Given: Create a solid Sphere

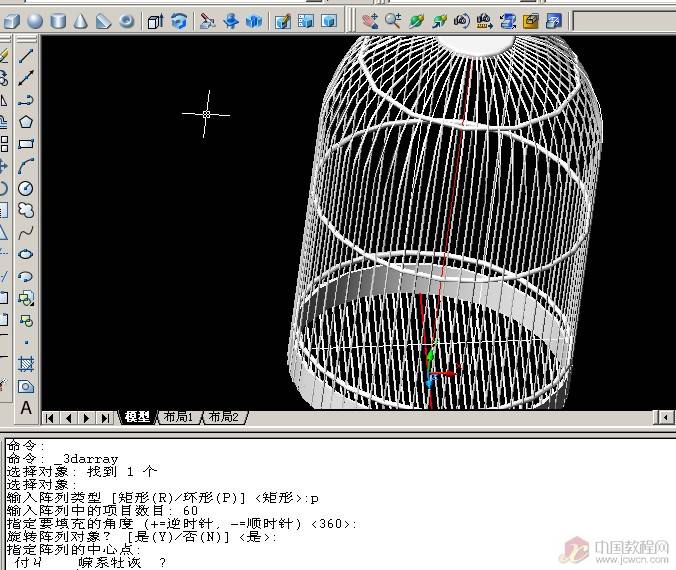Looking at the screenshot, I should point(35,20).
